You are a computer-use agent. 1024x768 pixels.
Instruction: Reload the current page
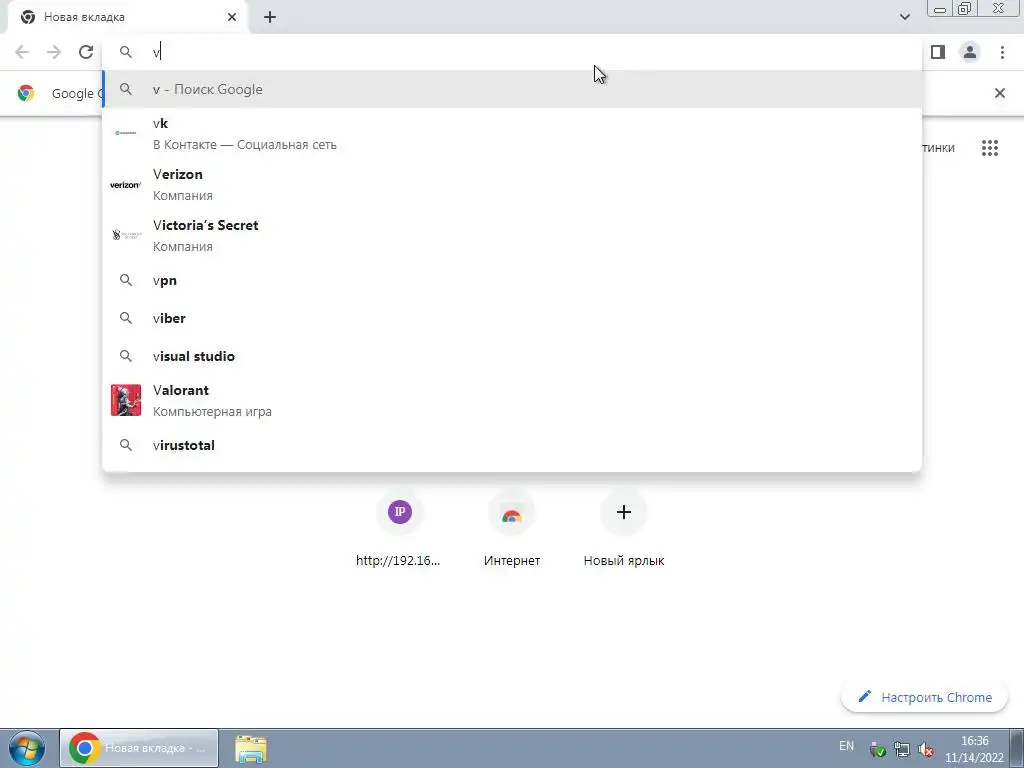(x=86, y=52)
